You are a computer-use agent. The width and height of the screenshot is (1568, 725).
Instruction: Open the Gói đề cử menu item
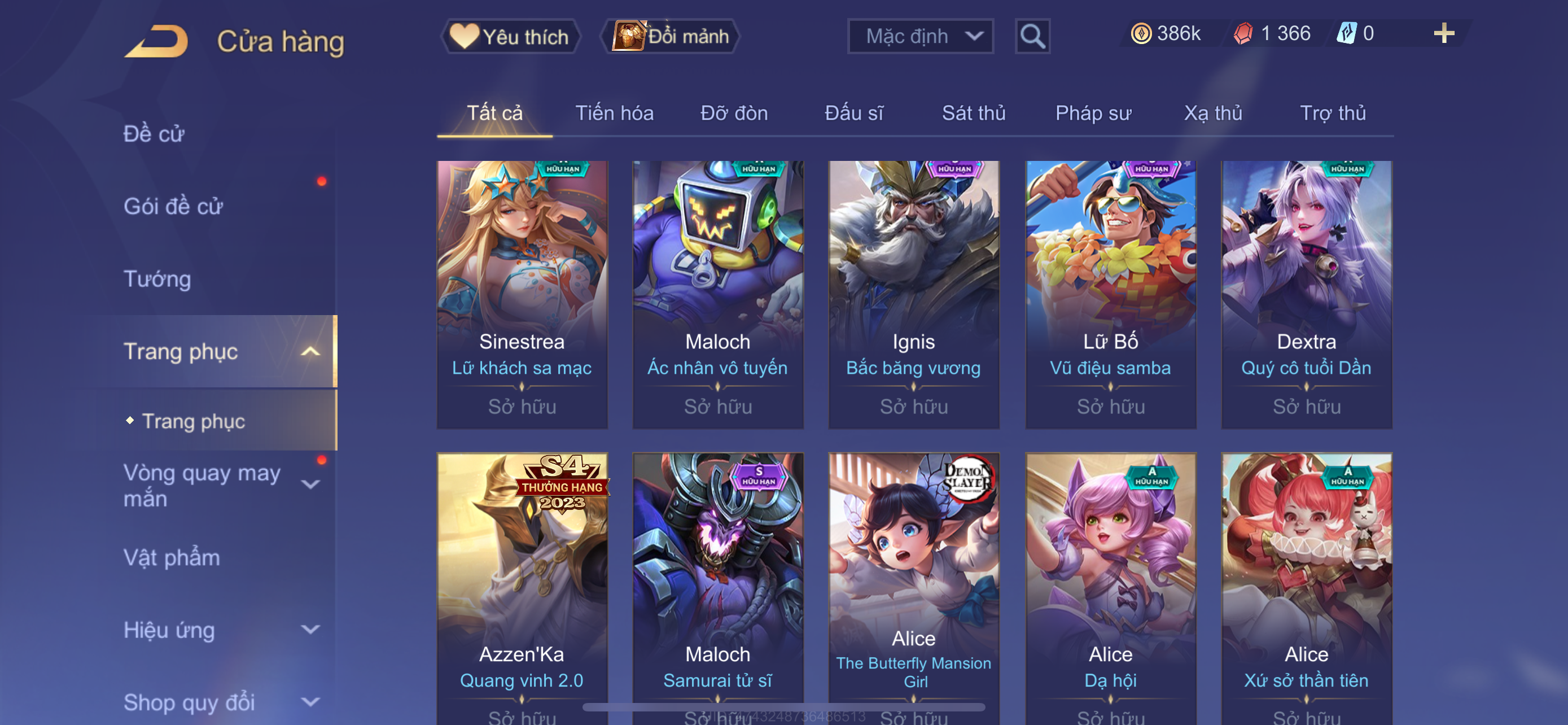click(173, 206)
